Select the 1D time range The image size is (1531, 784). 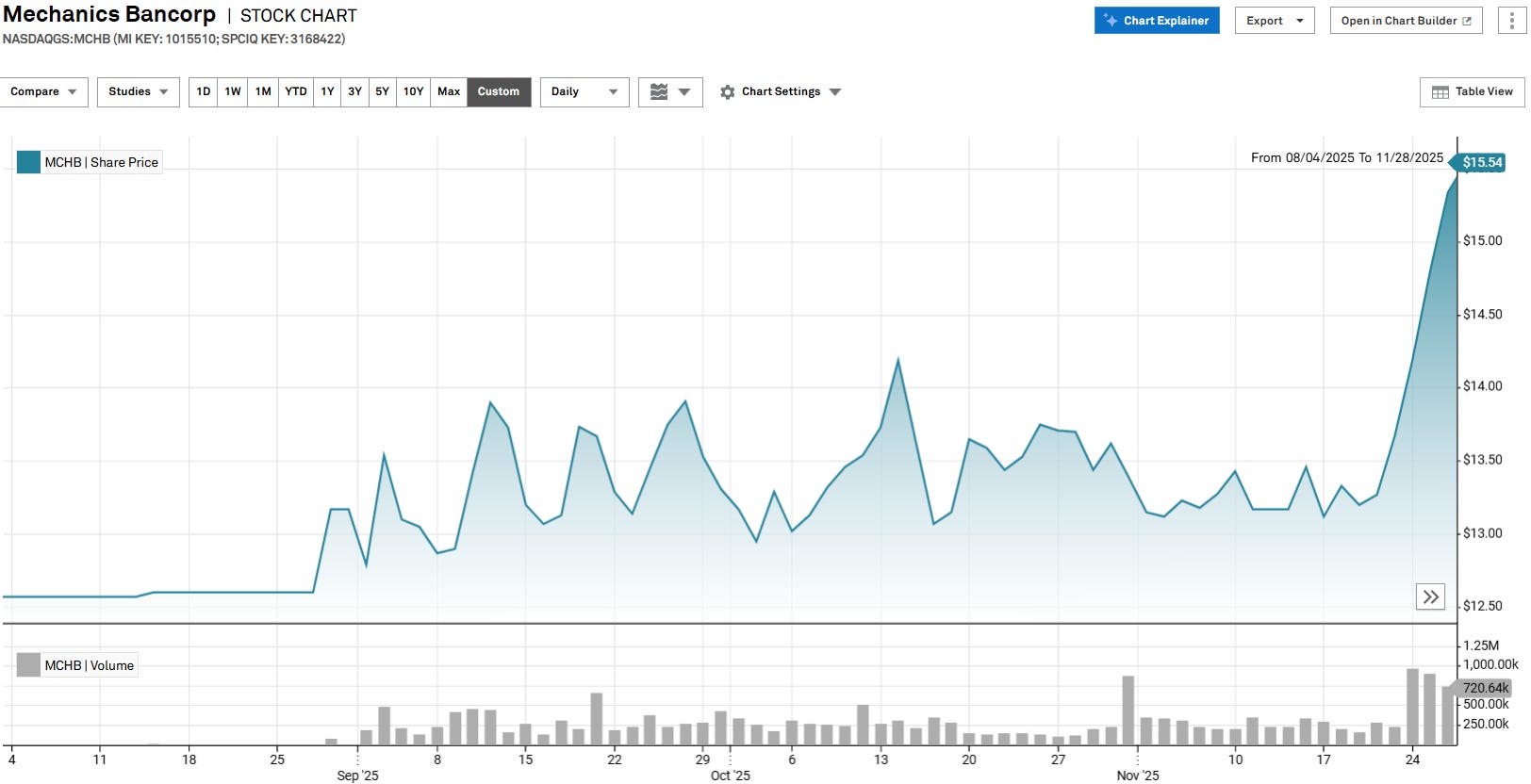[204, 91]
